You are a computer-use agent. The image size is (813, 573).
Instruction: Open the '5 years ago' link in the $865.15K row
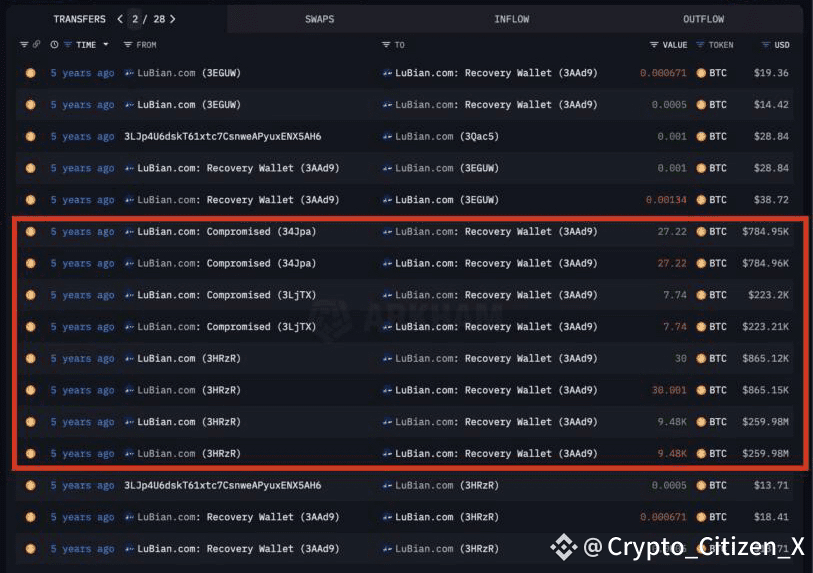pyautogui.click(x=82, y=390)
